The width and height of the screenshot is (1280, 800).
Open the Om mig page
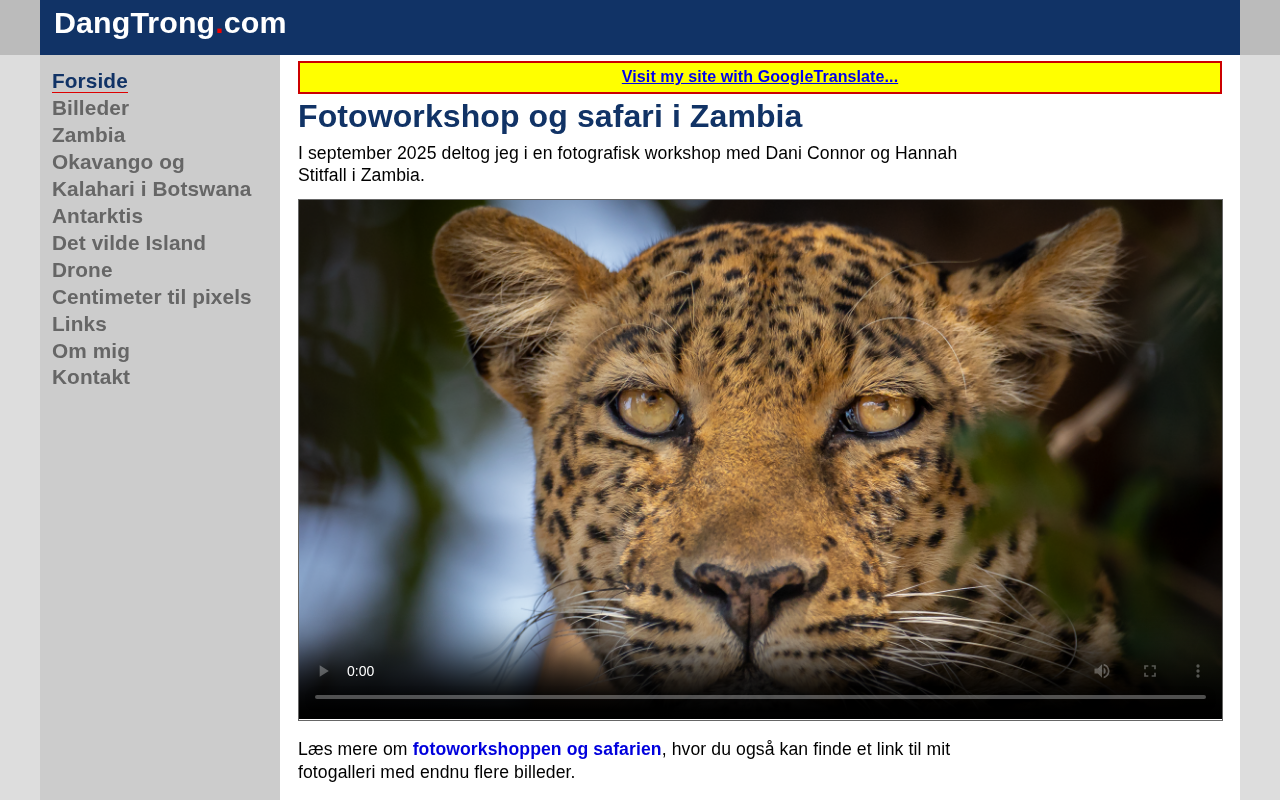(91, 351)
